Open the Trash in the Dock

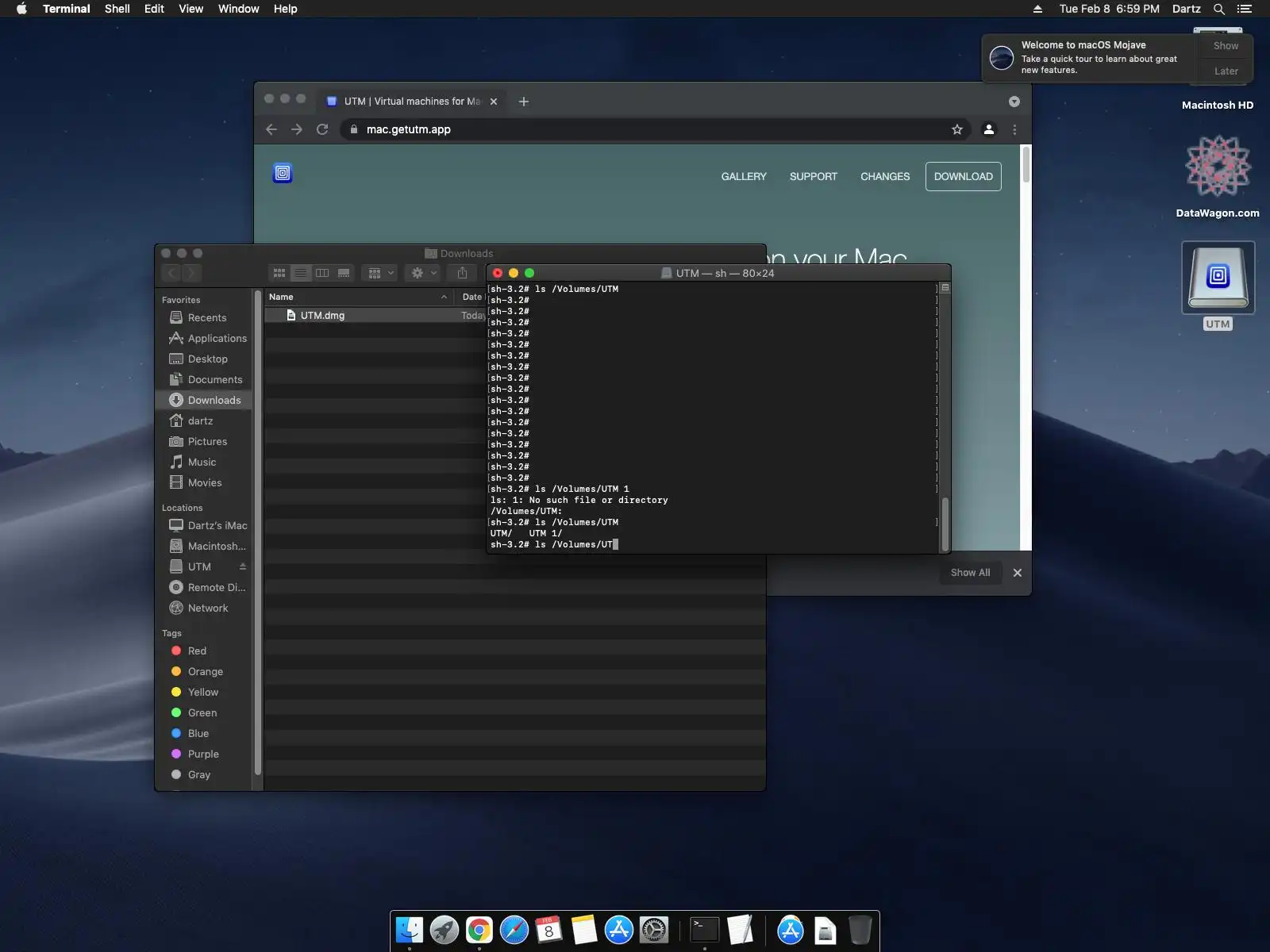pyautogui.click(x=860, y=930)
